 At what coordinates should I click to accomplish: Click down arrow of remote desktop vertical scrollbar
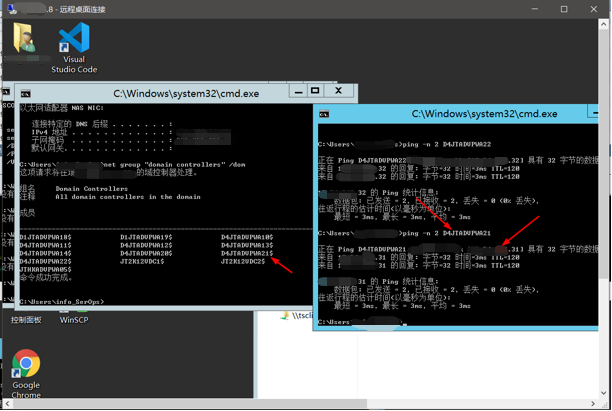click(605, 394)
